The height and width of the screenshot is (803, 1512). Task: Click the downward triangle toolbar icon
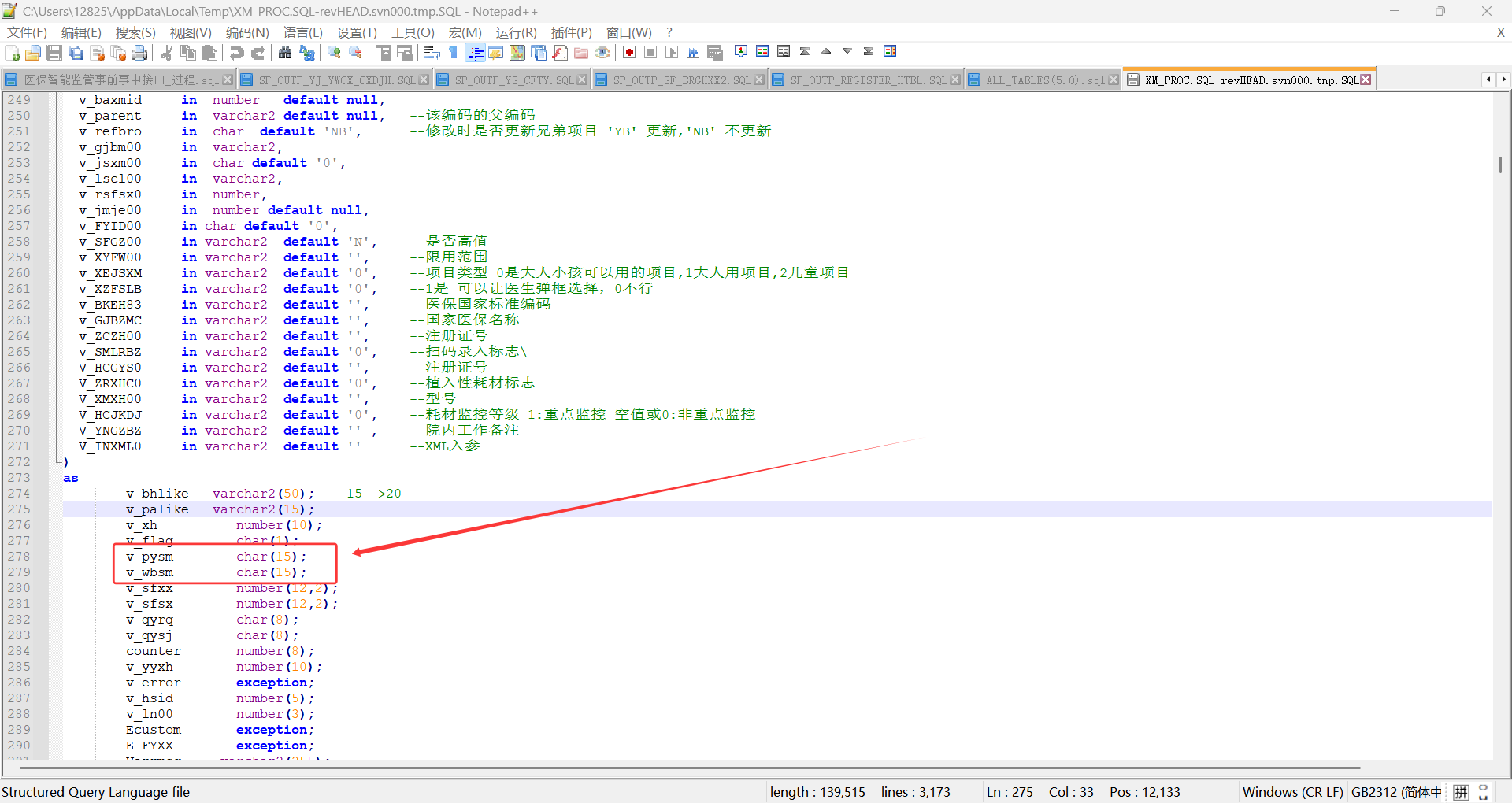coord(847,51)
